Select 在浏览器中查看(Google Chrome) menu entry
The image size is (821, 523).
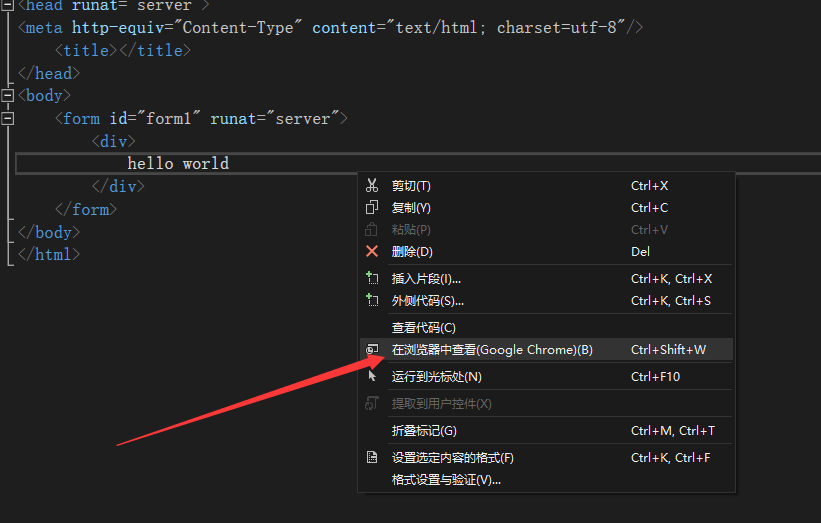pyautogui.click(x=492, y=350)
